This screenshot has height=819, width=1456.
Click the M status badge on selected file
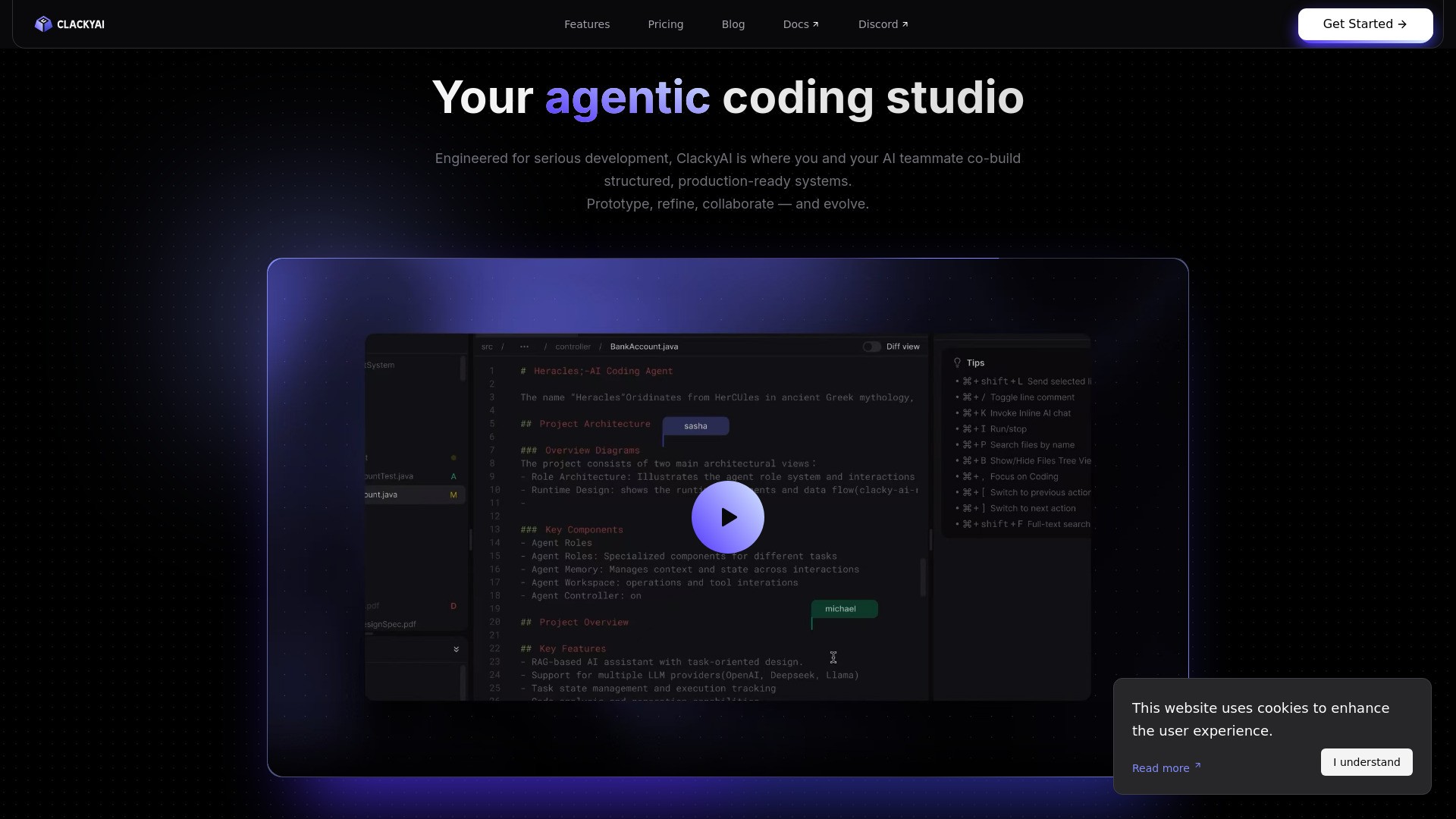pos(453,495)
